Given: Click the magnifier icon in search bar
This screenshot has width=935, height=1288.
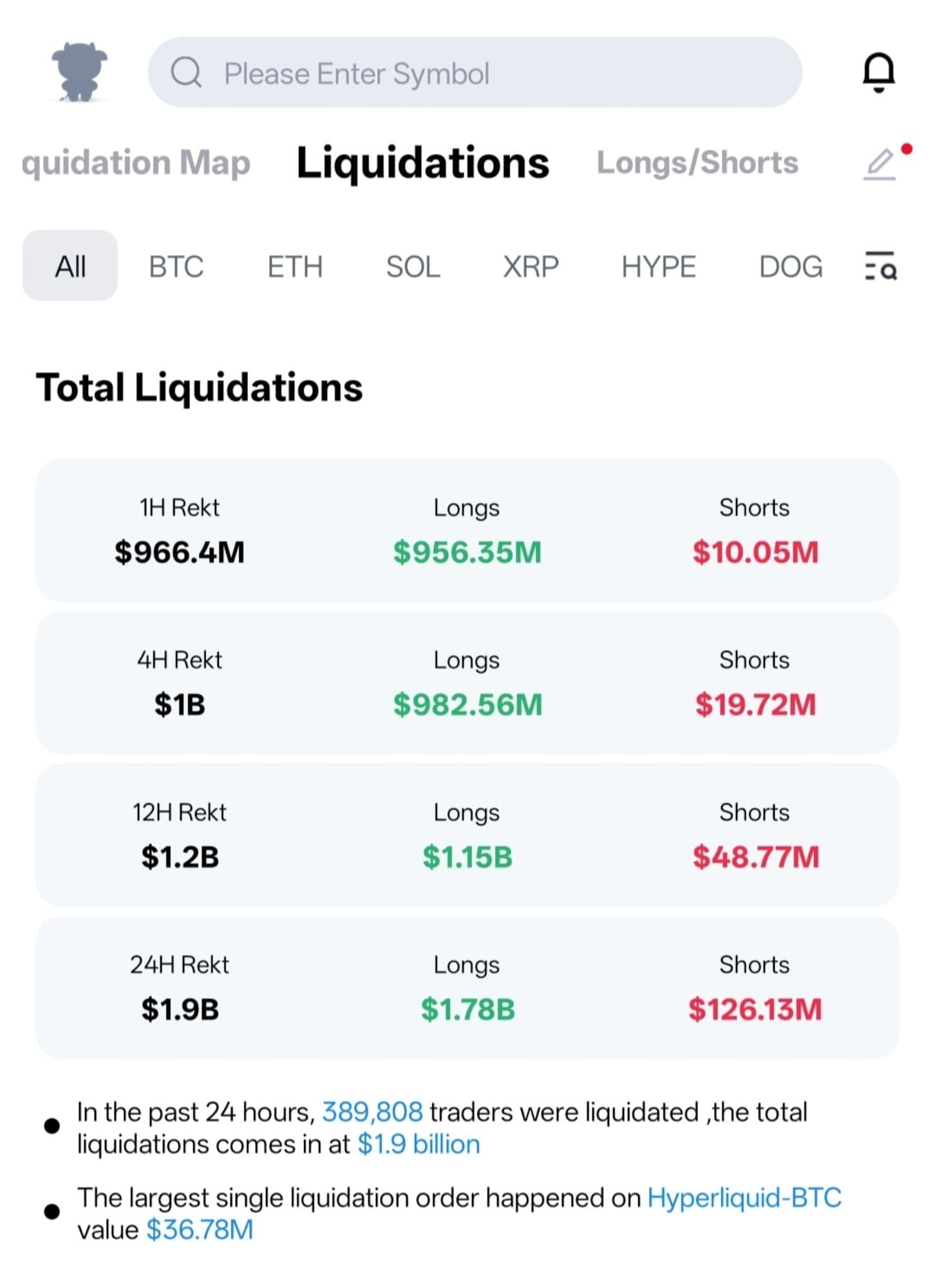Looking at the screenshot, I should (x=186, y=73).
